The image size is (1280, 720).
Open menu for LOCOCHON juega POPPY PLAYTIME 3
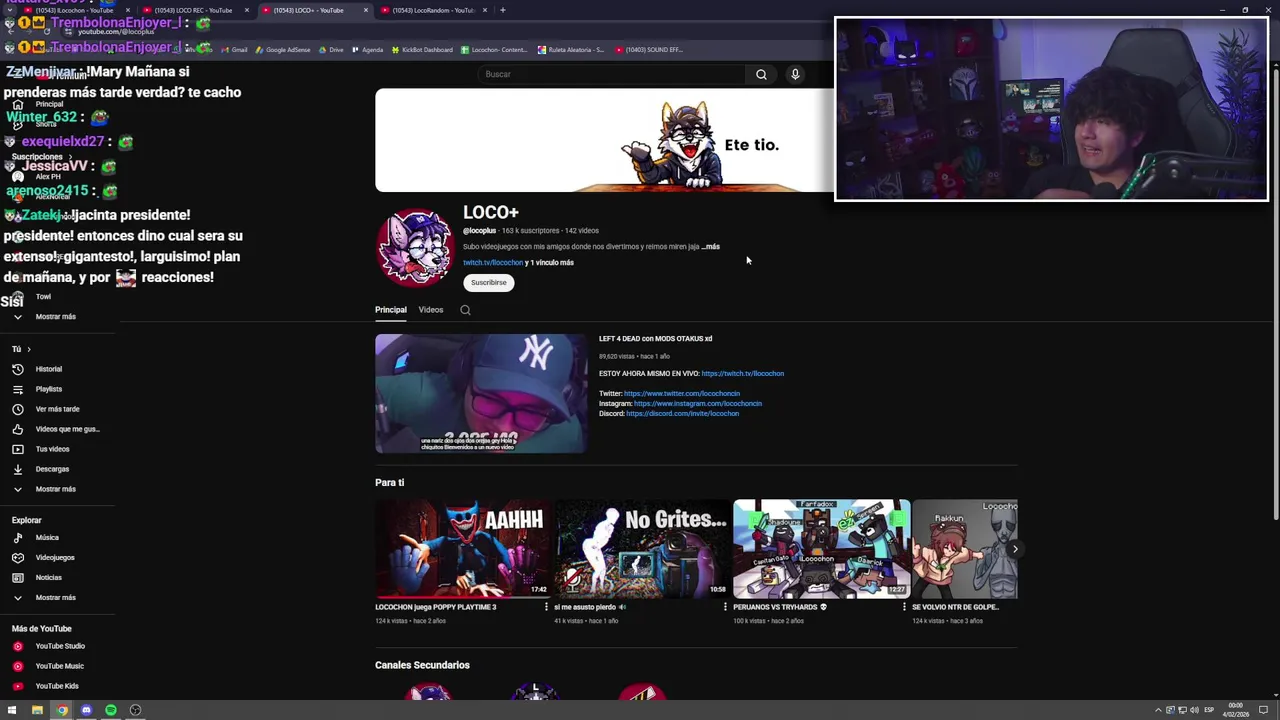546,607
